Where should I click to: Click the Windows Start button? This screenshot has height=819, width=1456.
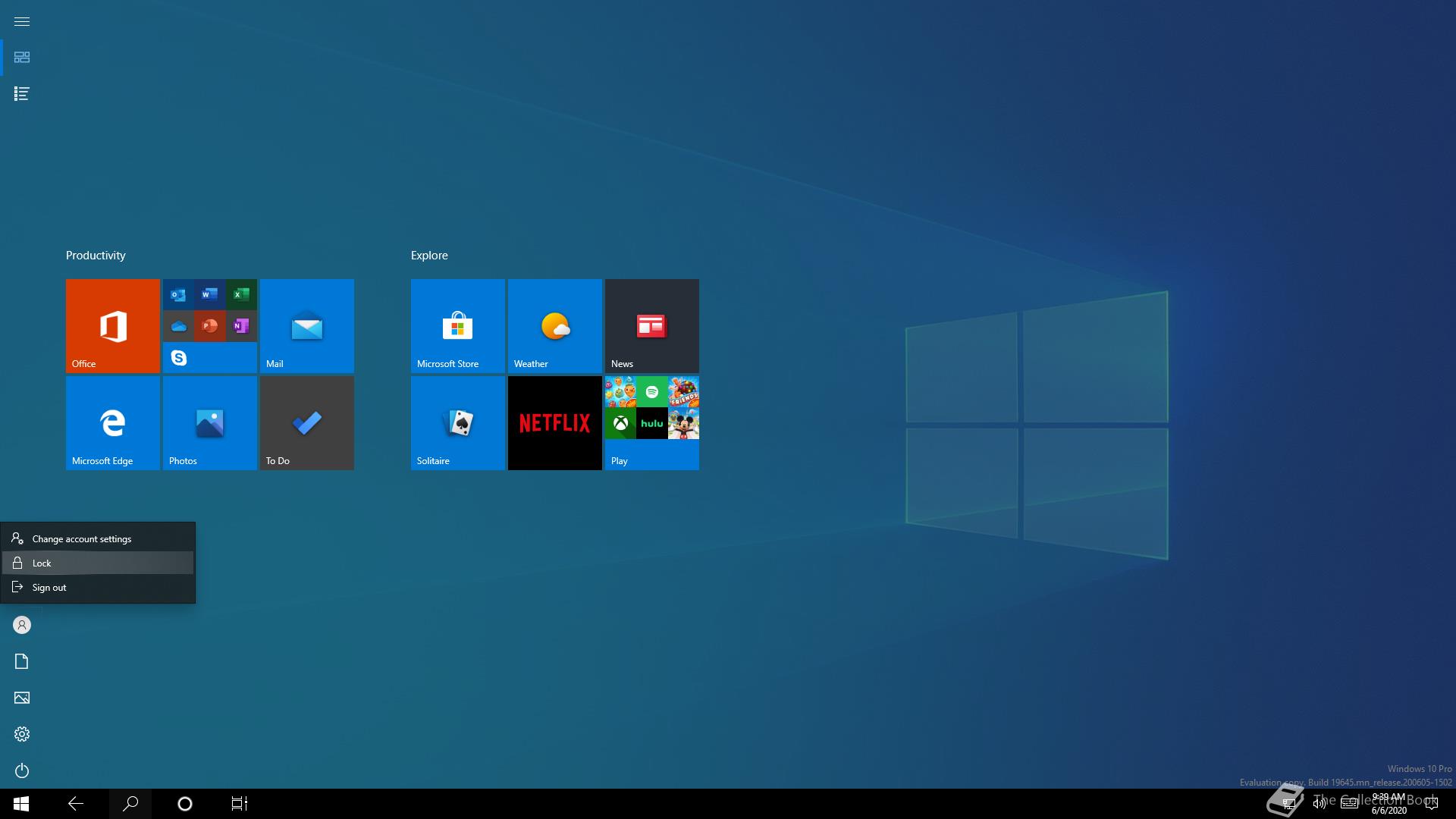click(21, 804)
